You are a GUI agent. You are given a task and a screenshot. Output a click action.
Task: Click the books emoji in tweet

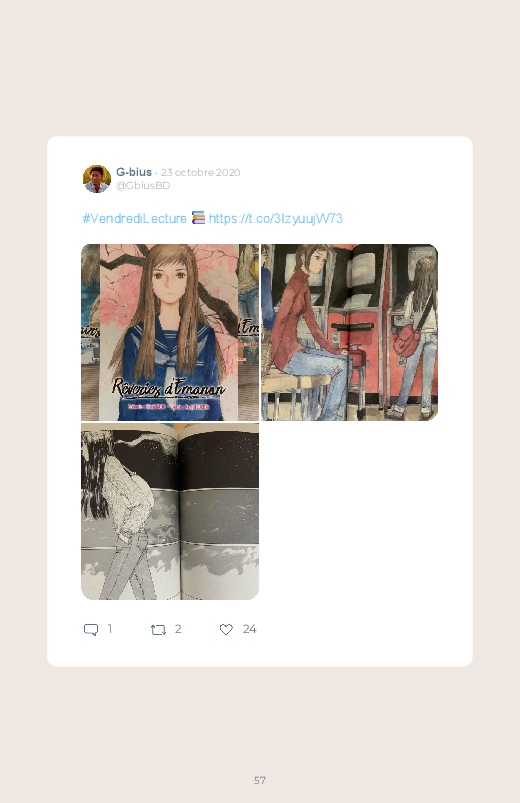(x=198, y=218)
